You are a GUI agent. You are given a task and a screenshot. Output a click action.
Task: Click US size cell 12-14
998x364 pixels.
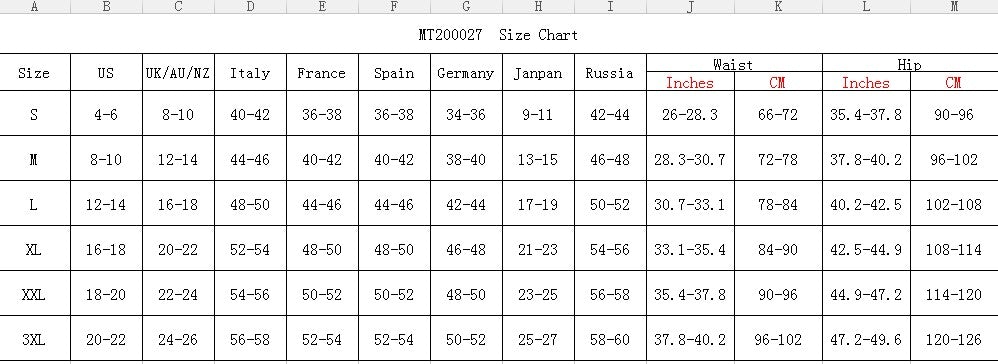coord(106,204)
